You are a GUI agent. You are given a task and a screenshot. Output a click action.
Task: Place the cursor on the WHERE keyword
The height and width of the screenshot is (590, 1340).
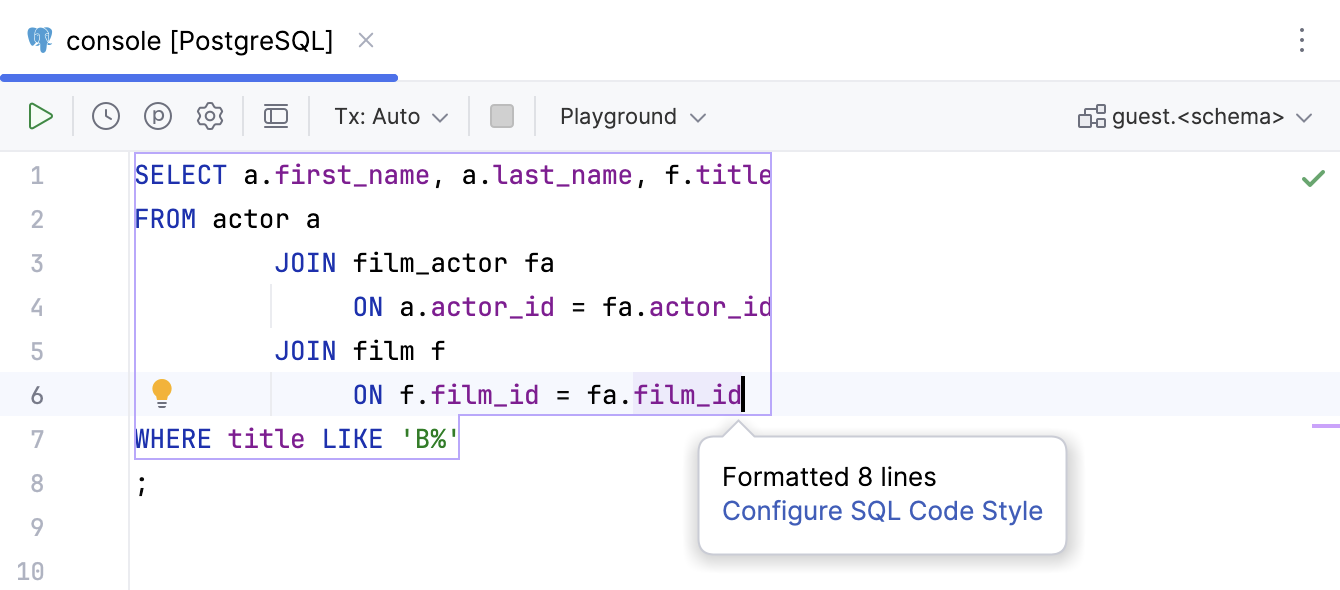173,439
